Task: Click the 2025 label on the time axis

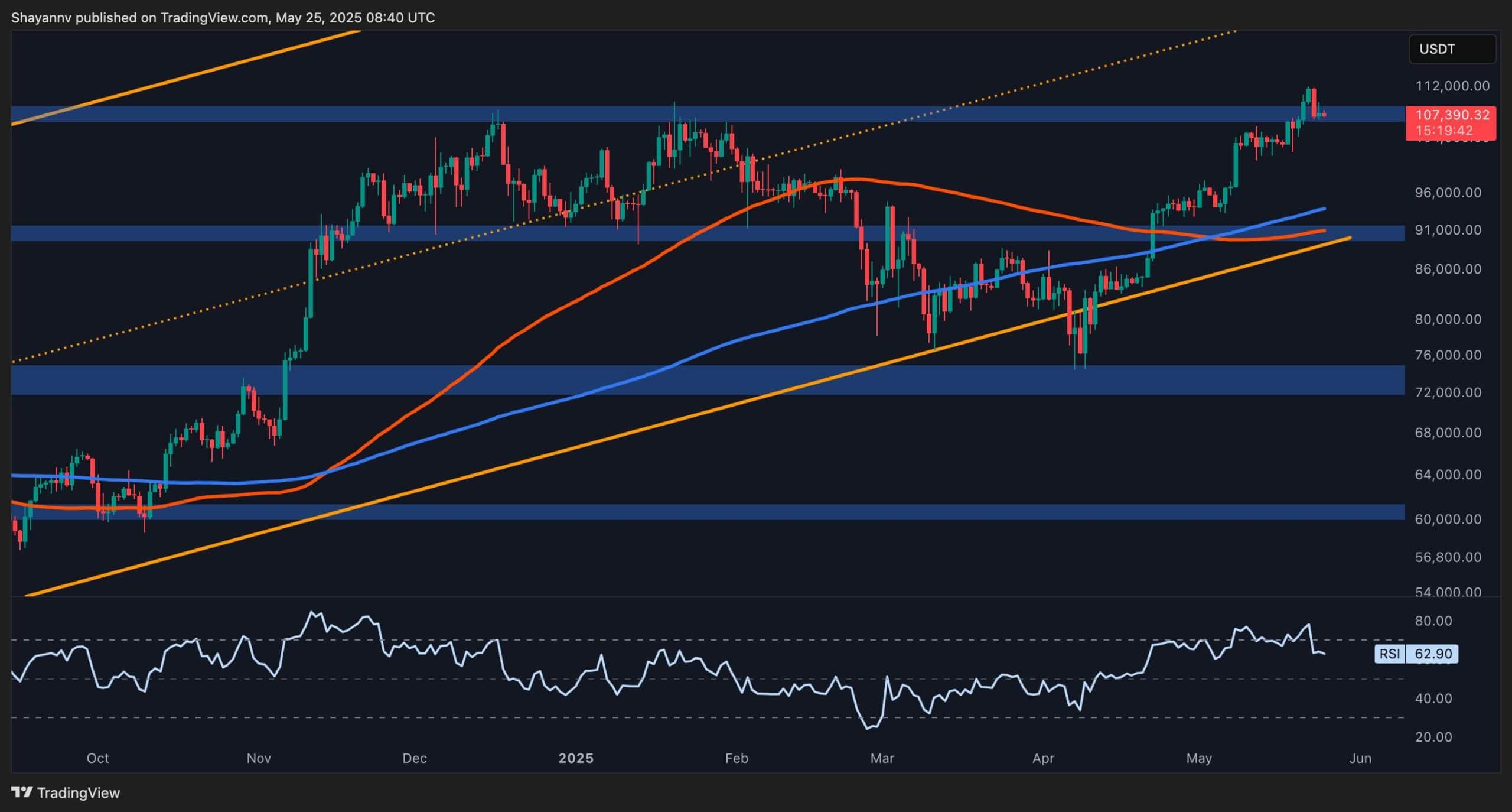Action: pyautogui.click(x=577, y=757)
